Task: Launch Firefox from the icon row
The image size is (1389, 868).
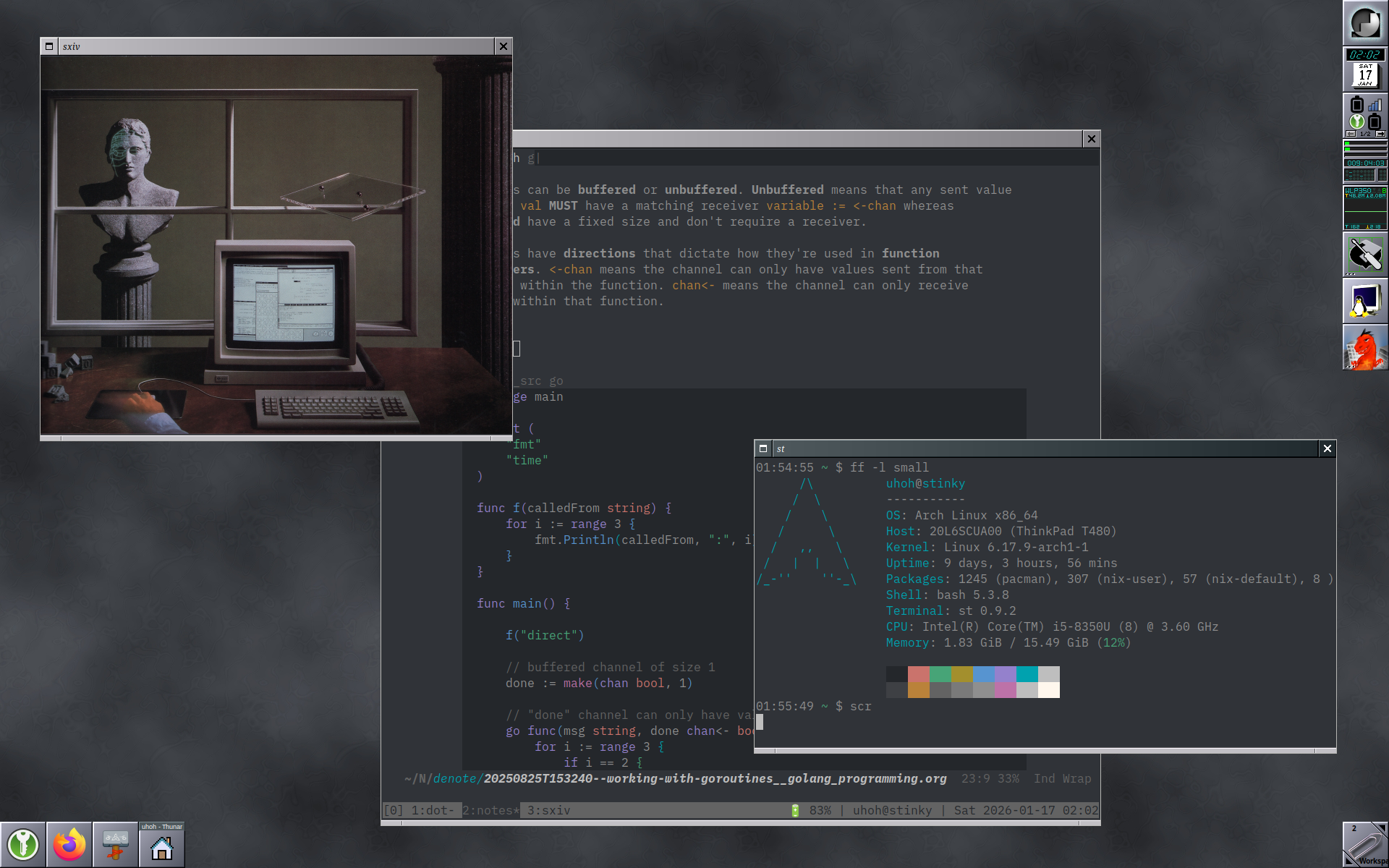Action: pos(69,844)
